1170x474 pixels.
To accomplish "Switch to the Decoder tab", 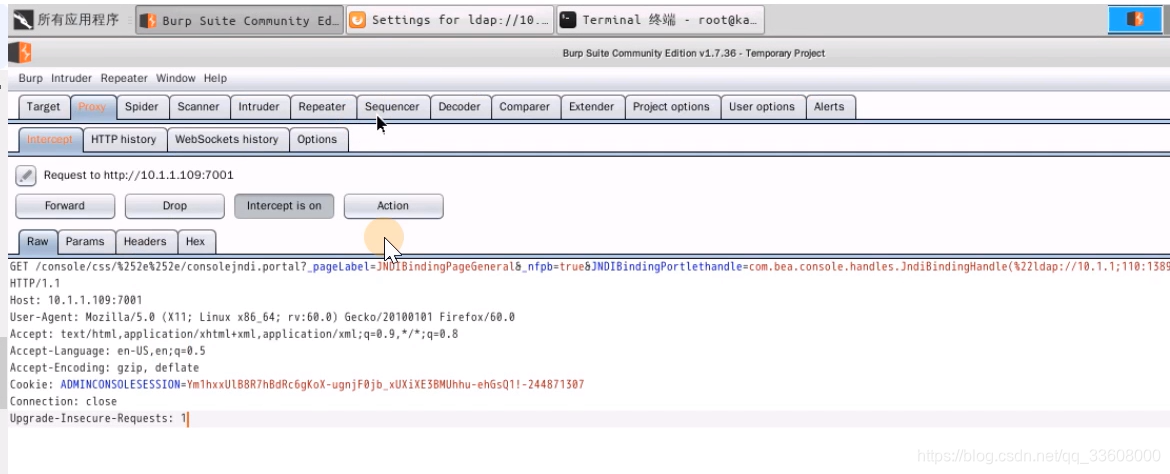I will pyautogui.click(x=459, y=107).
